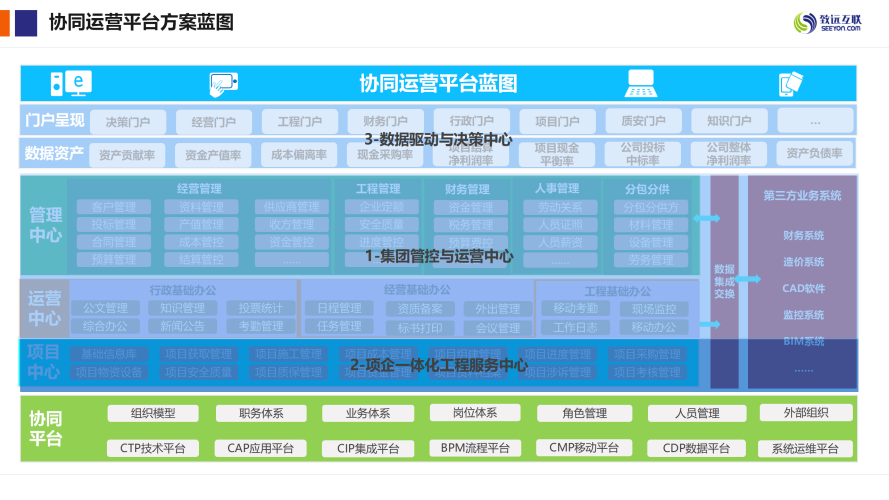Click the ellipsis box in 门户呈现 row
889x500 pixels.
click(814, 122)
